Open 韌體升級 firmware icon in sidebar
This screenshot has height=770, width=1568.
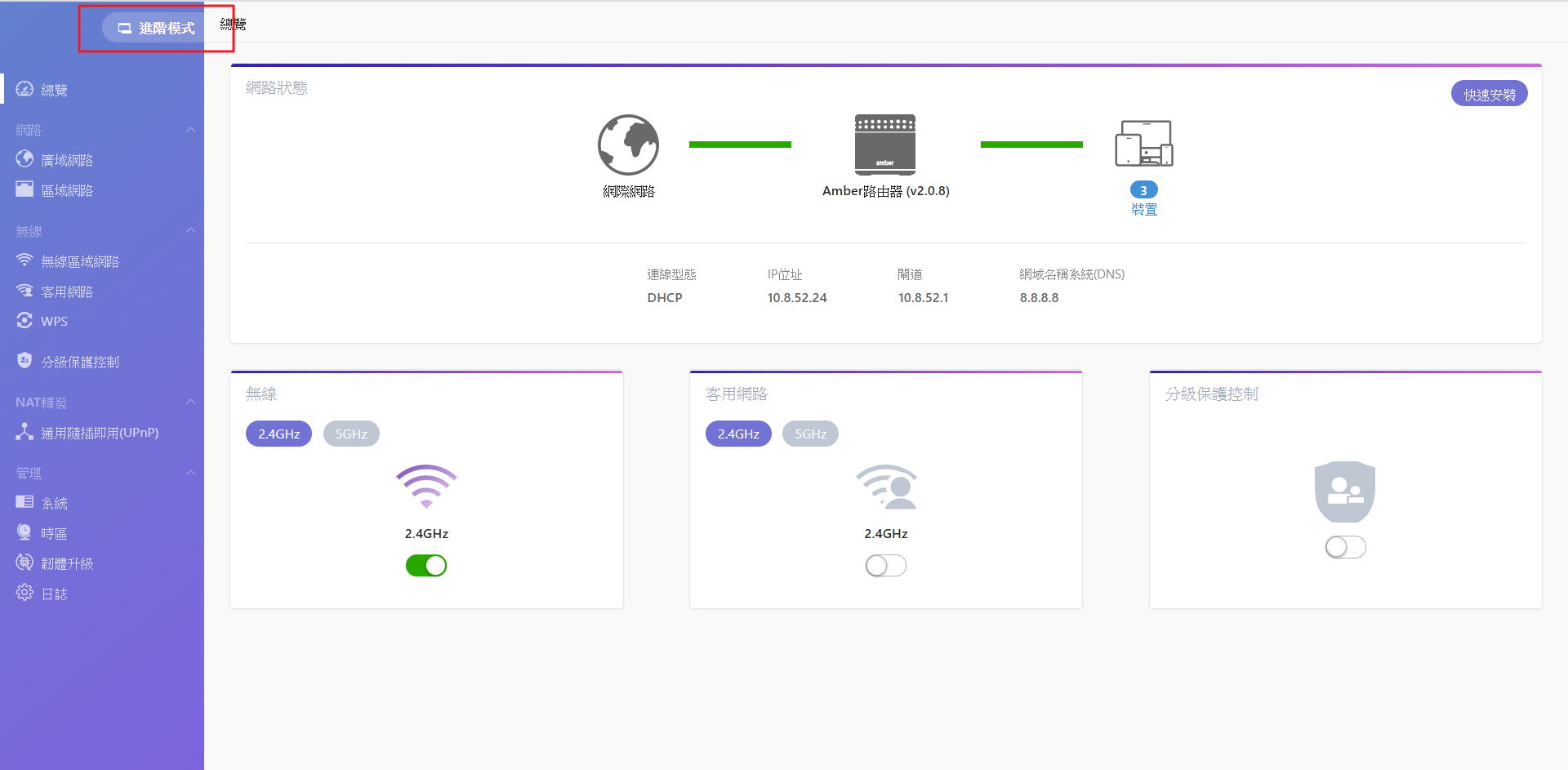point(24,563)
